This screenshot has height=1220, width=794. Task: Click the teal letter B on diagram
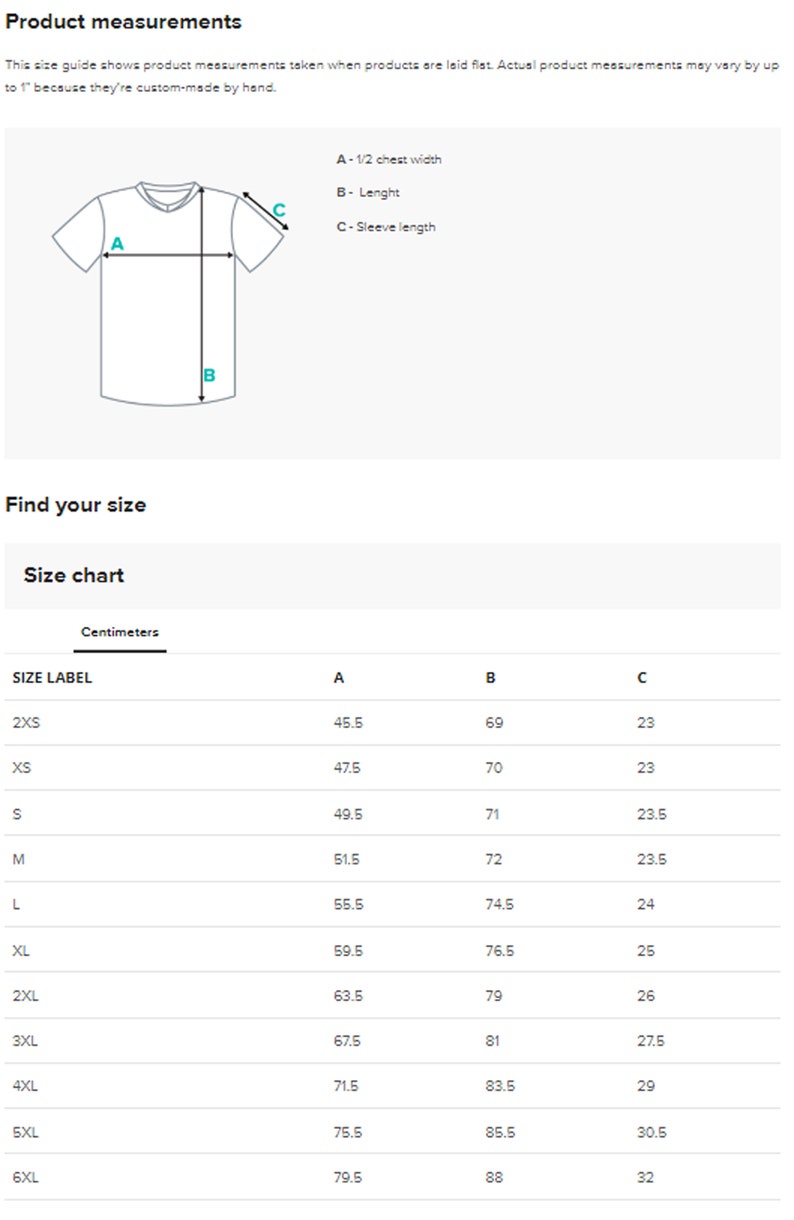click(x=209, y=376)
